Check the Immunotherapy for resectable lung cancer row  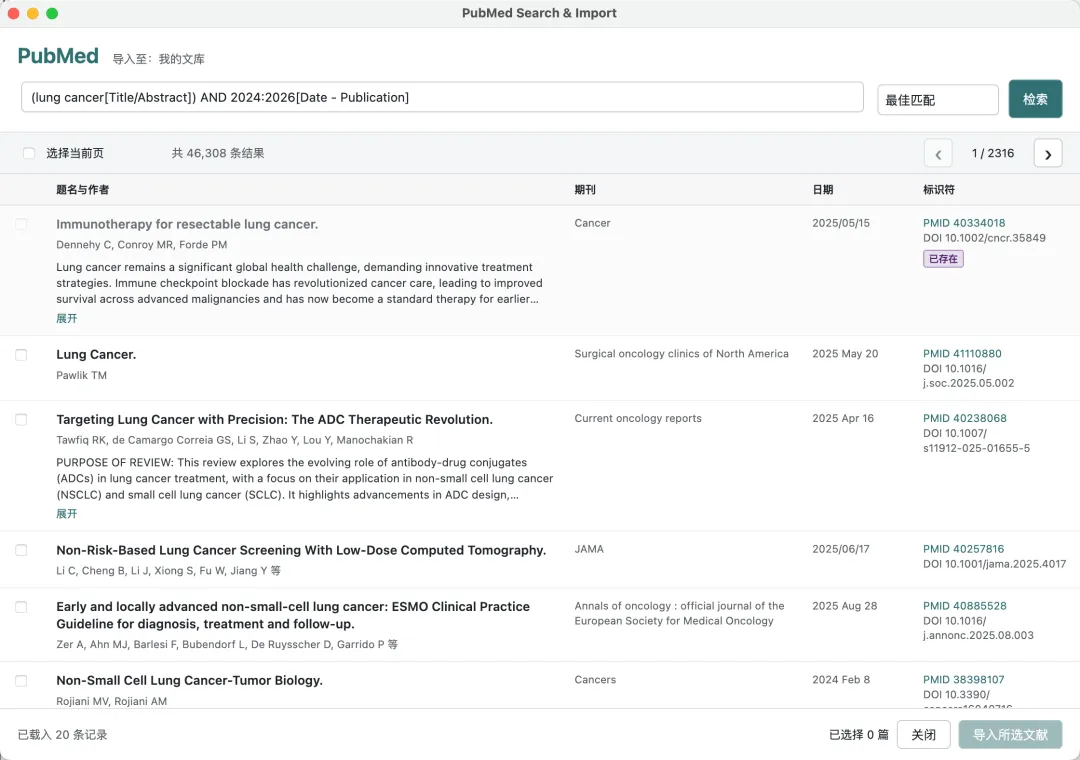(x=21, y=224)
